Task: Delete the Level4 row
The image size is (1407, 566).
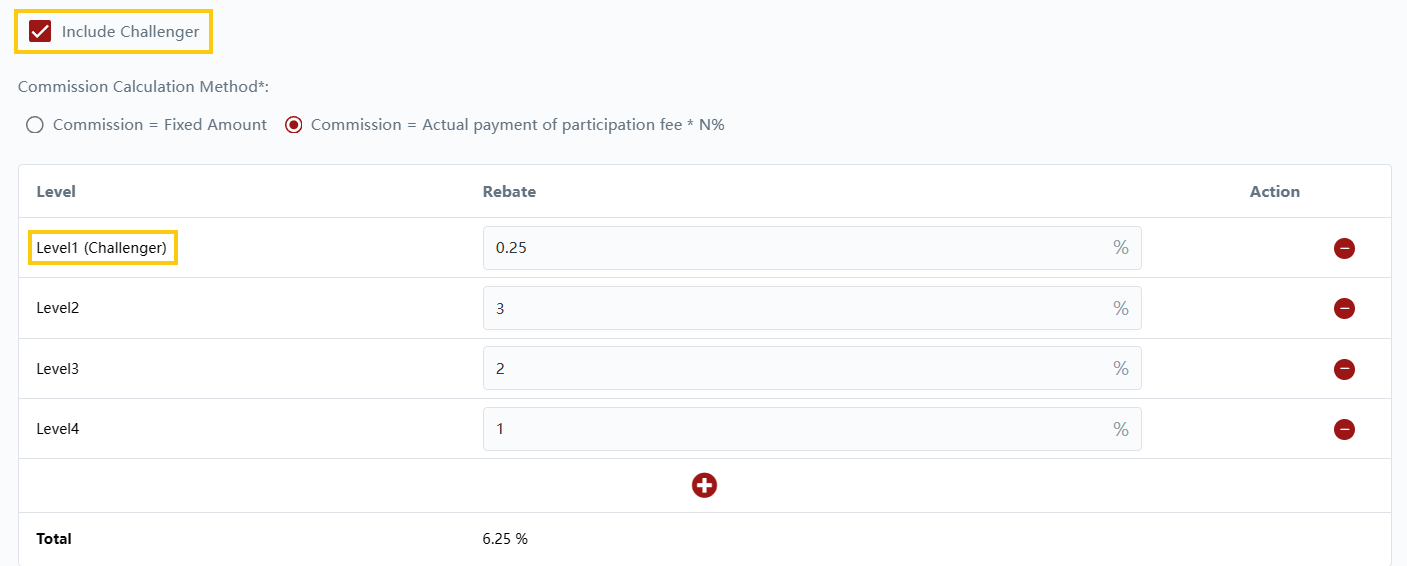Action: coord(1344,429)
